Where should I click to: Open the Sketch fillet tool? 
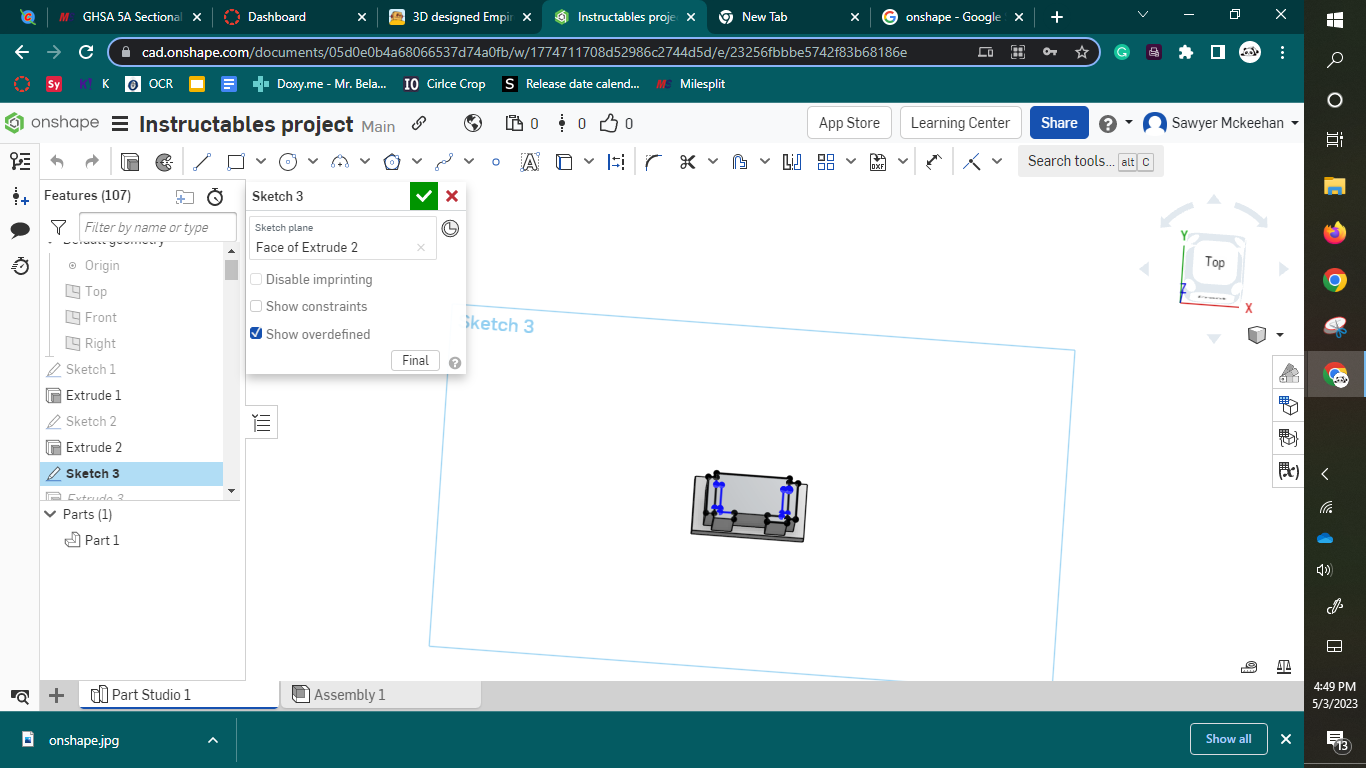coord(650,161)
